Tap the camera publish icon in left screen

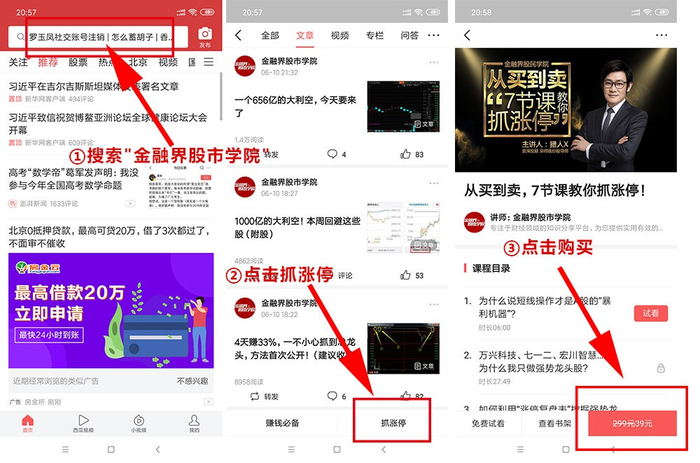click(205, 34)
